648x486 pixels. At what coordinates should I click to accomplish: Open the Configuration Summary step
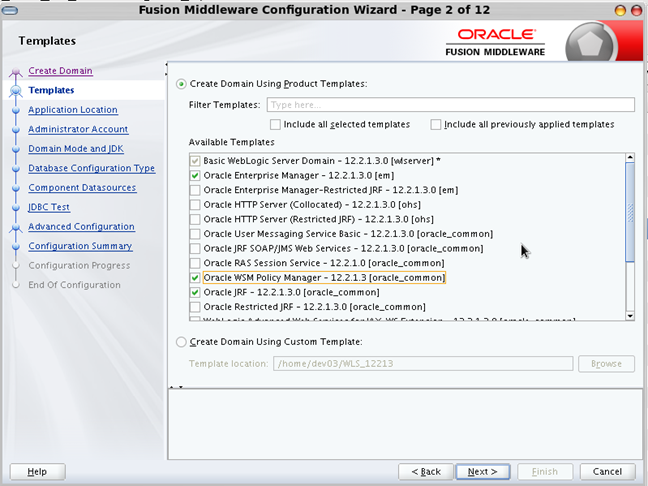(80, 246)
